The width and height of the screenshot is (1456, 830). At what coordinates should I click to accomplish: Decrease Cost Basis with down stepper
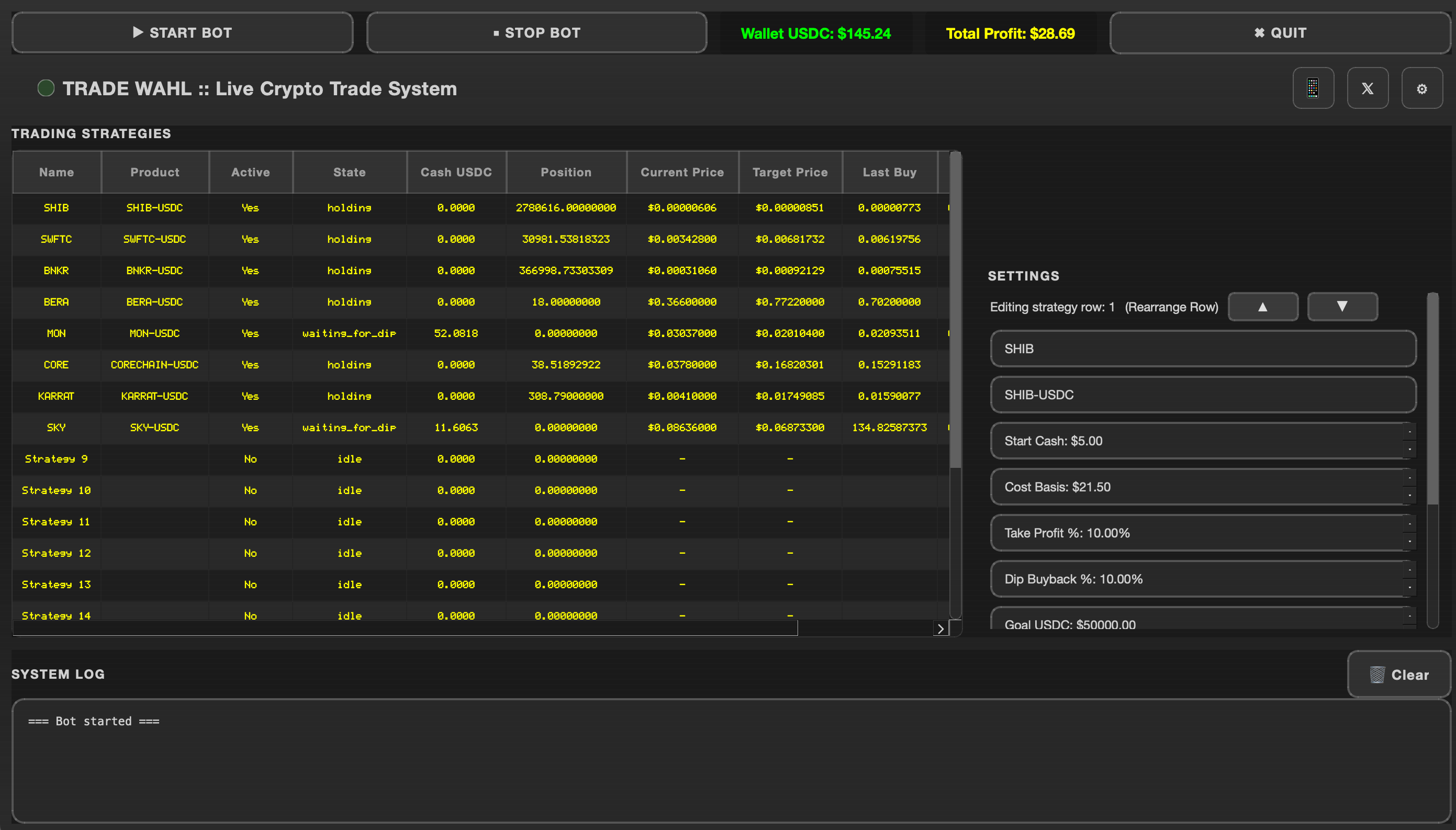click(x=1409, y=496)
